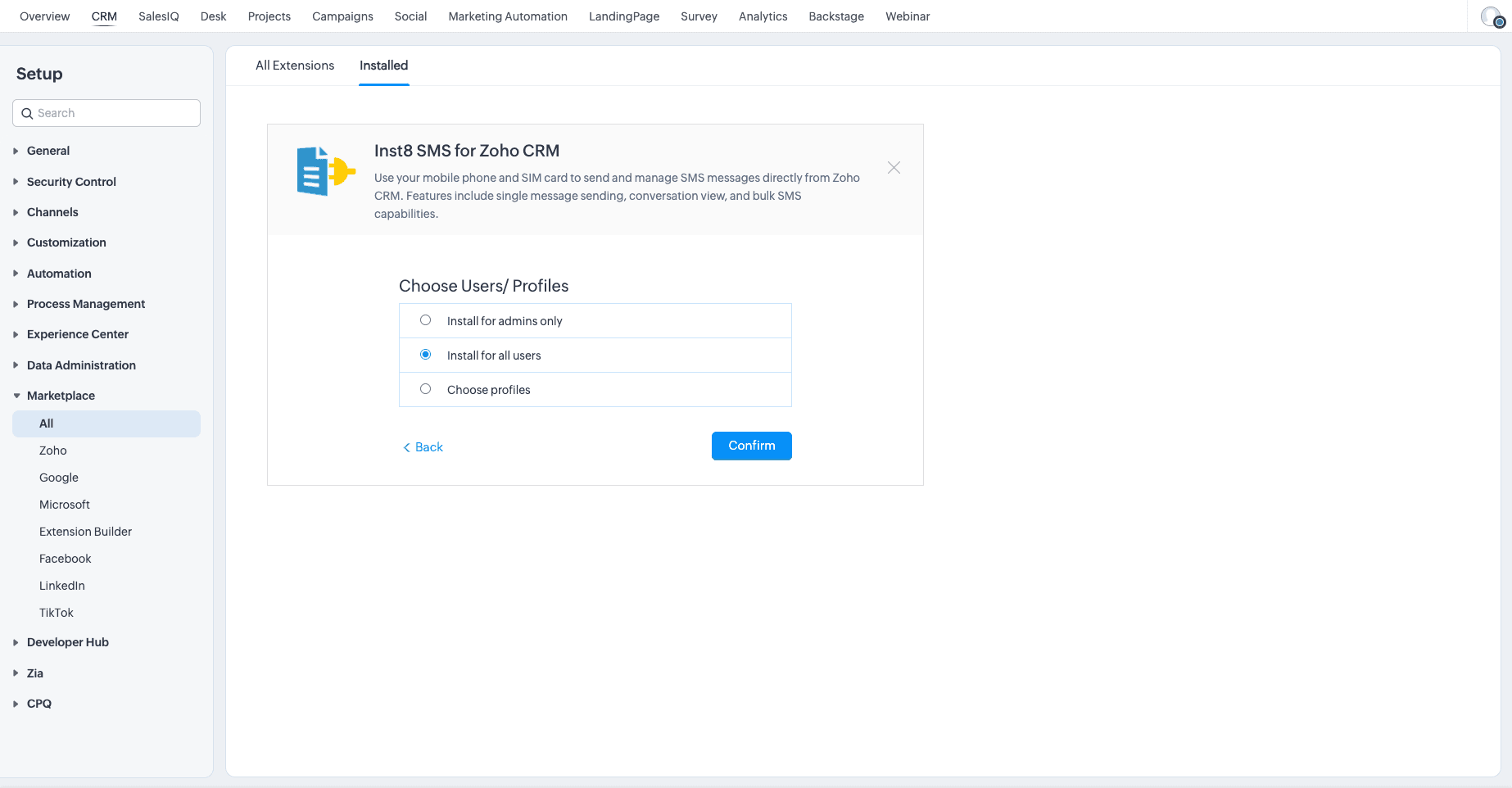Open Analytics in top navigation
The image size is (1512, 788).
click(763, 16)
